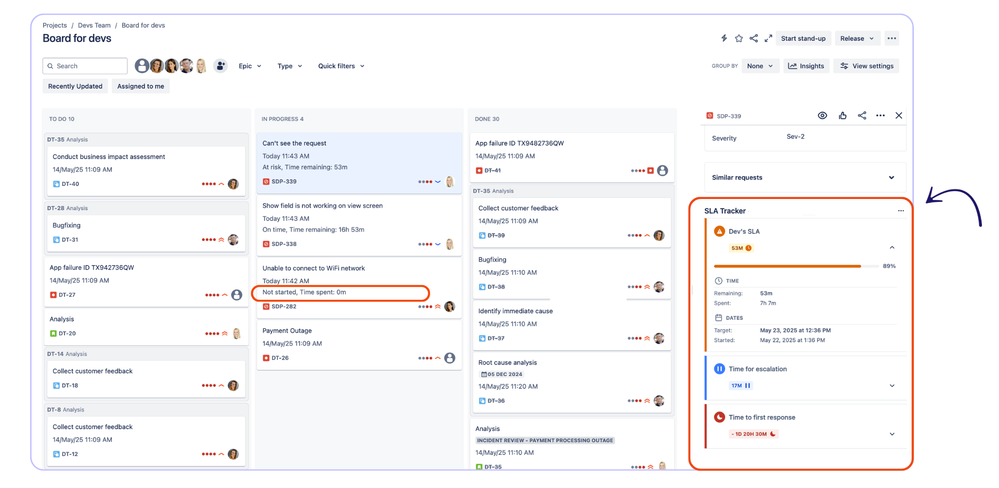
Task: Click the lightning bolt automation icon
Action: point(724,38)
